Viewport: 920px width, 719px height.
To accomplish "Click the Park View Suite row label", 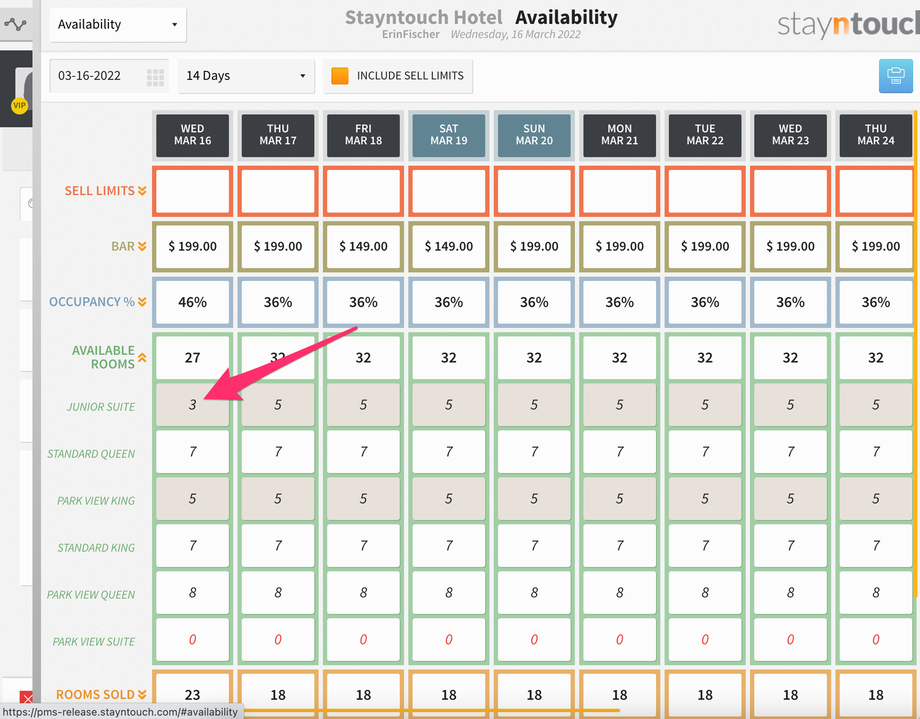I will click(94, 642).
